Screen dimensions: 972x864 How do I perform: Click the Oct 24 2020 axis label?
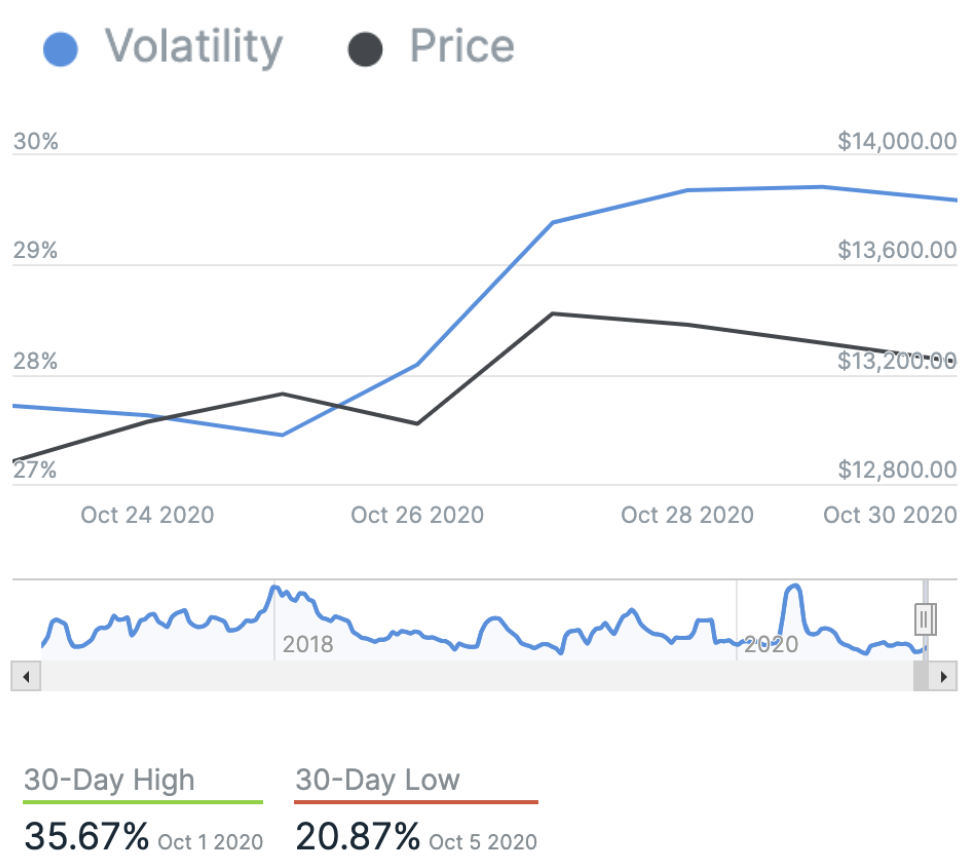click(147, 515)
